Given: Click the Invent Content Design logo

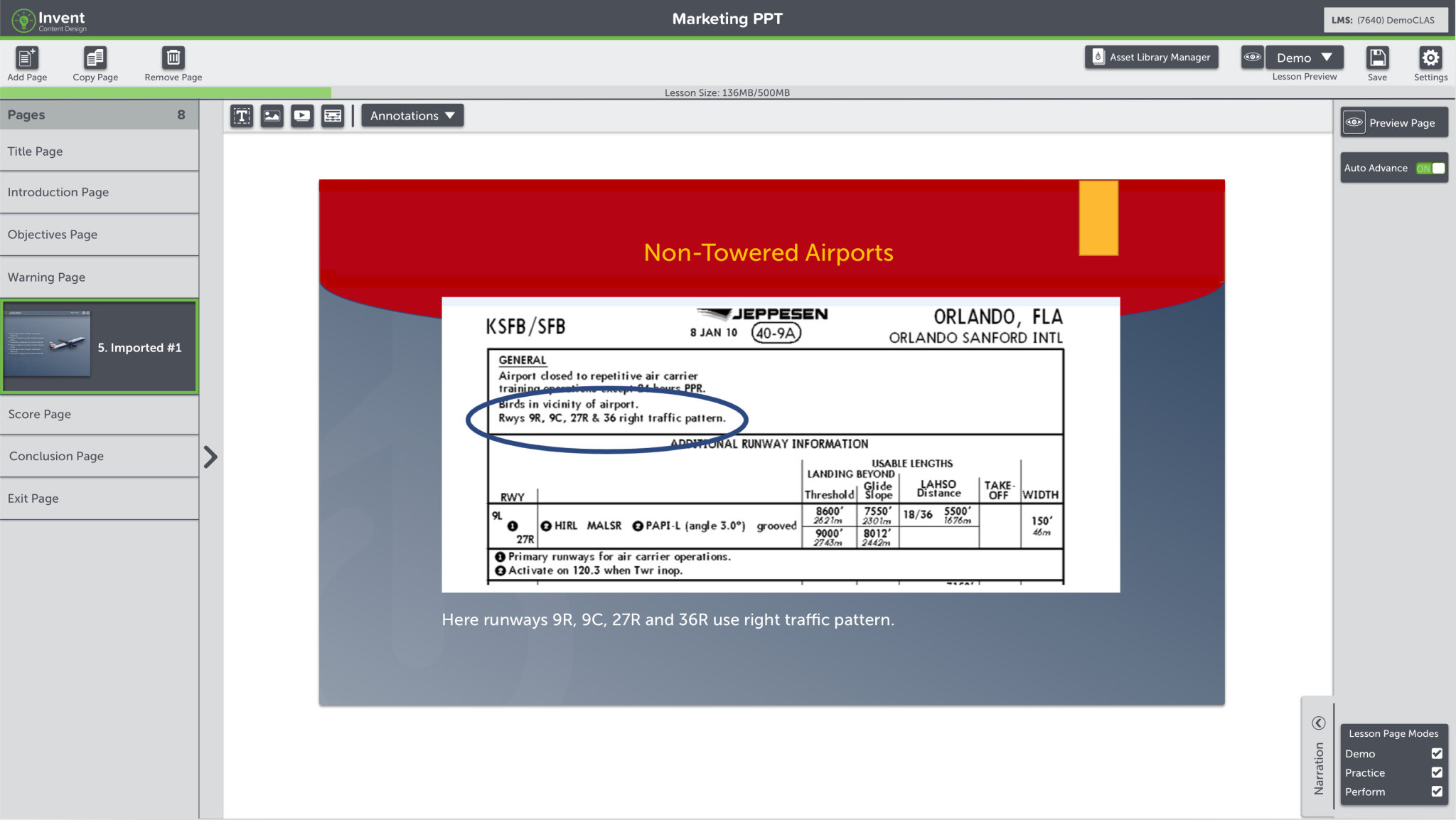Looking at the screenshot, I should tap(49, 20).
